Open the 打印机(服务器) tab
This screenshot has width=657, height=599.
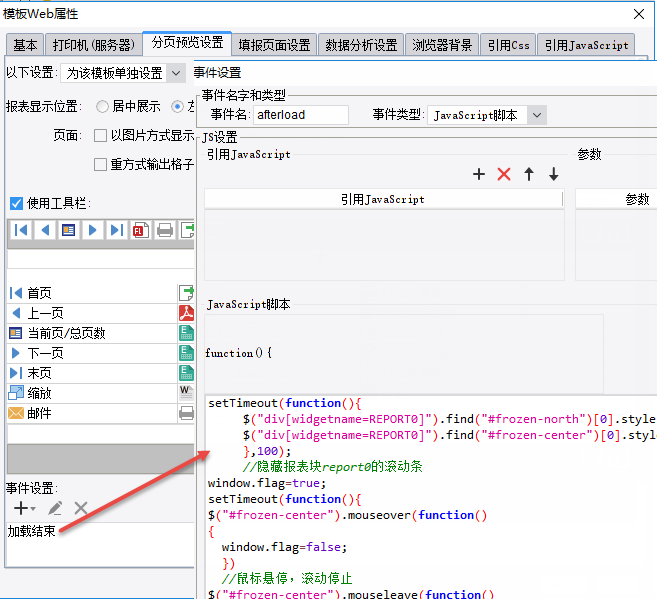tap(93, 45)
